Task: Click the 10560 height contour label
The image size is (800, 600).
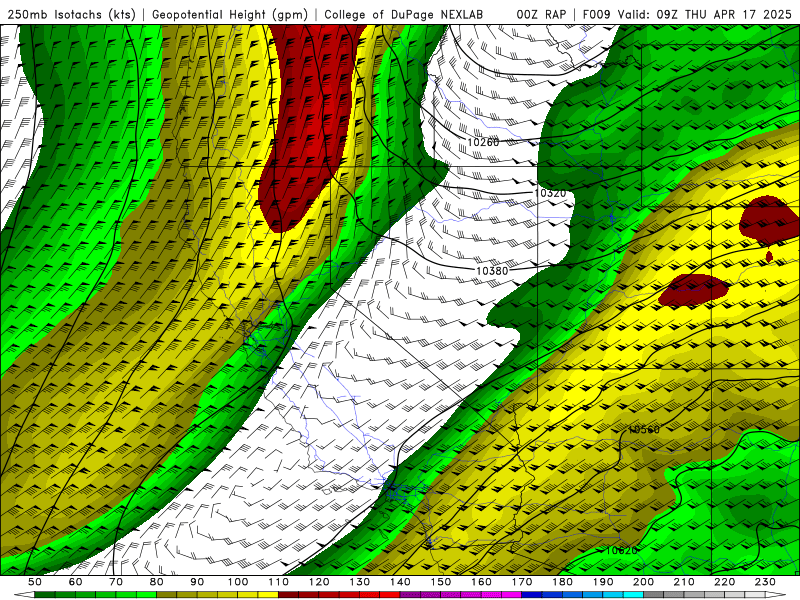Action: [644, 430]
